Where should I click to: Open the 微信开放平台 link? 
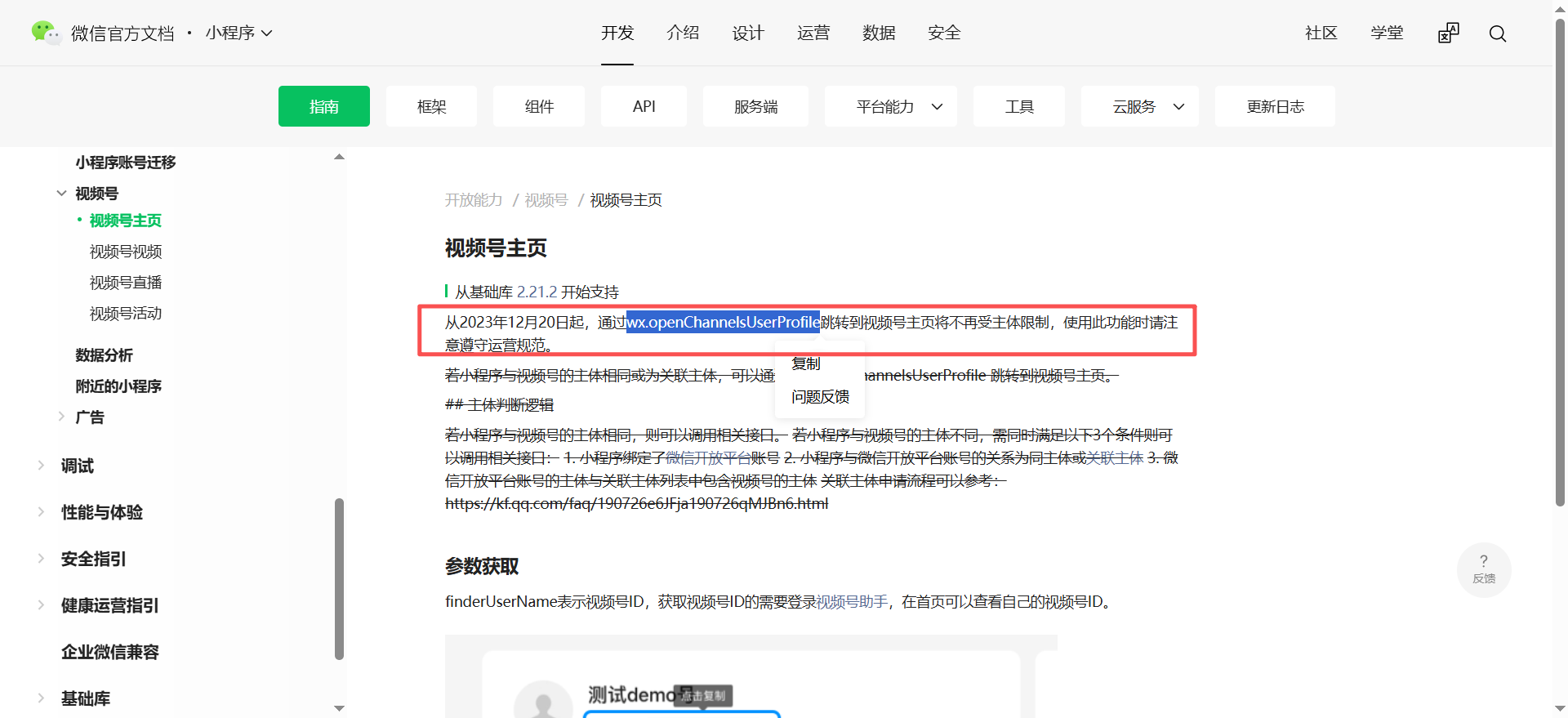[x=708, y=458]
